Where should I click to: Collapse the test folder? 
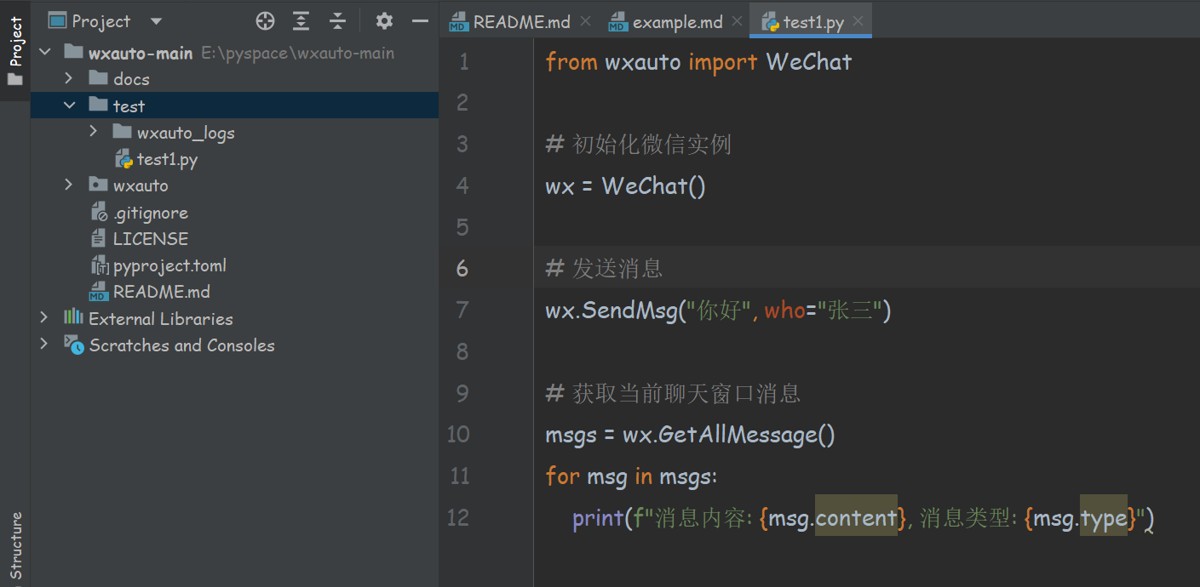click(68, 106)
